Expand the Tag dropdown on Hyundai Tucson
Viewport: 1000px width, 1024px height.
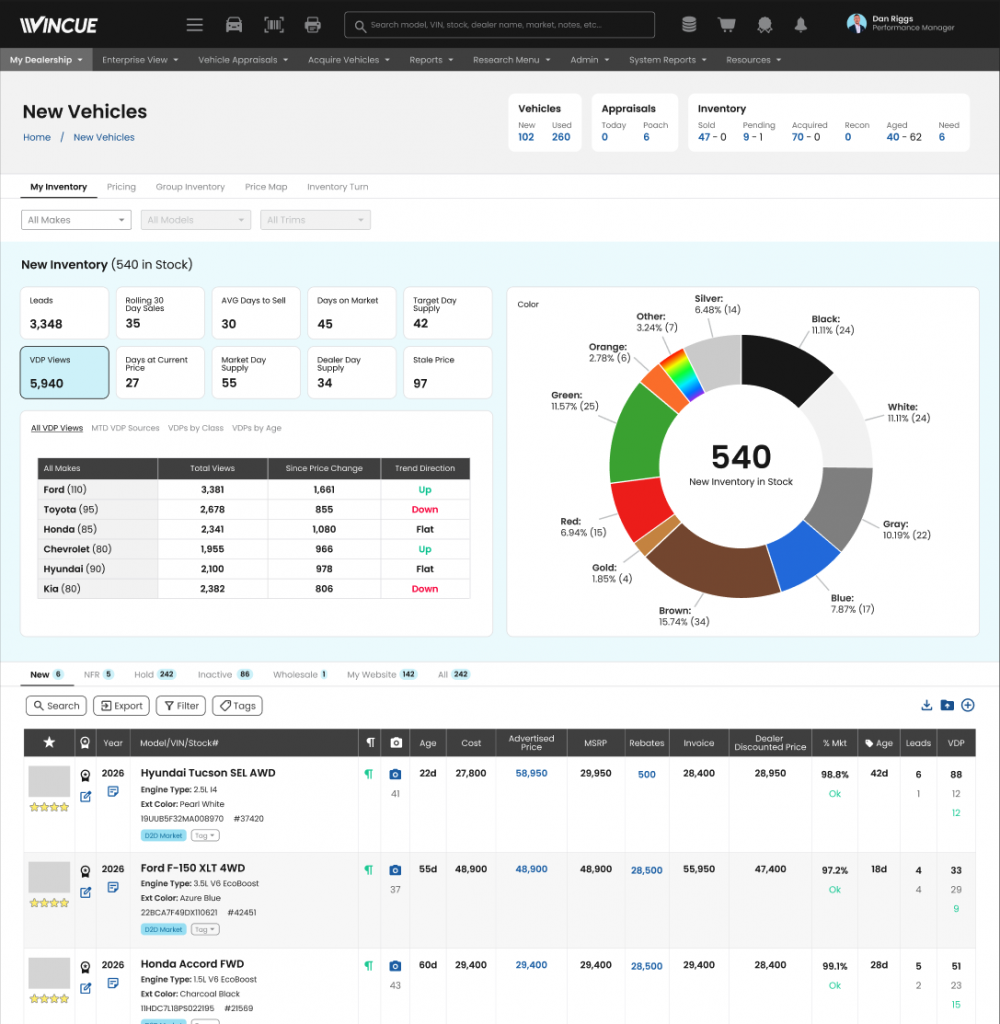pos(205,835)
